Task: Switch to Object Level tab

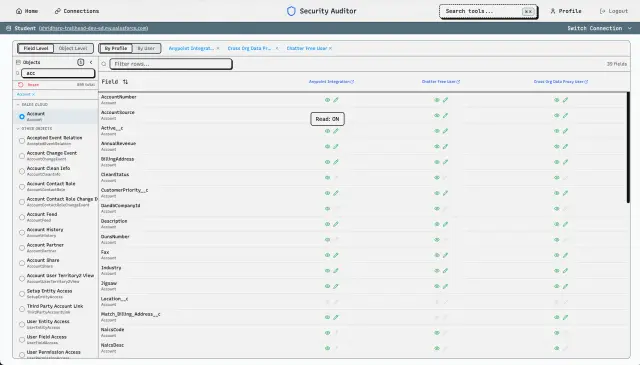Action: pos(73,48)
